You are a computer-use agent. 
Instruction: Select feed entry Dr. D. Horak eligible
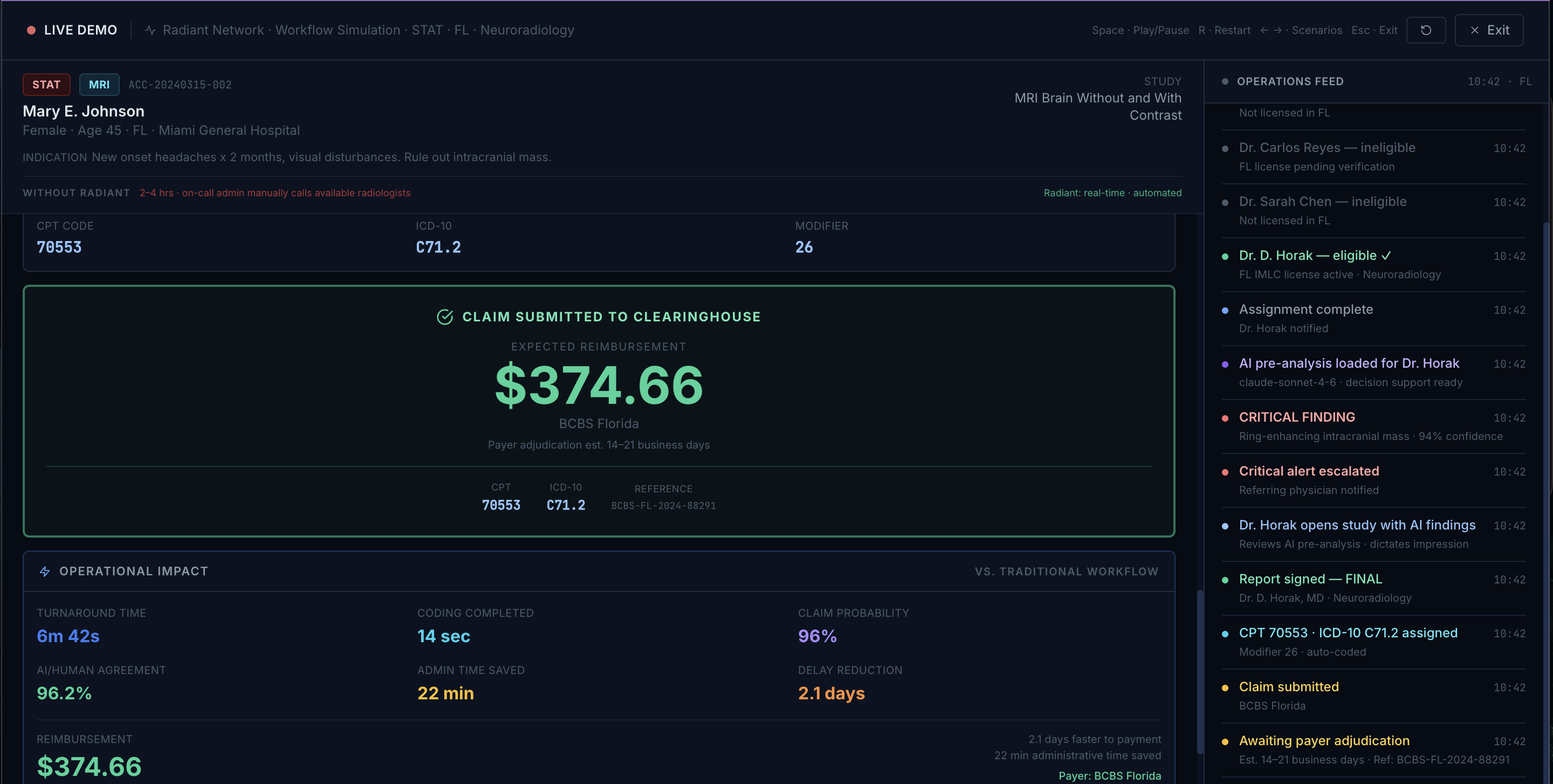[x=1373, y=265]
